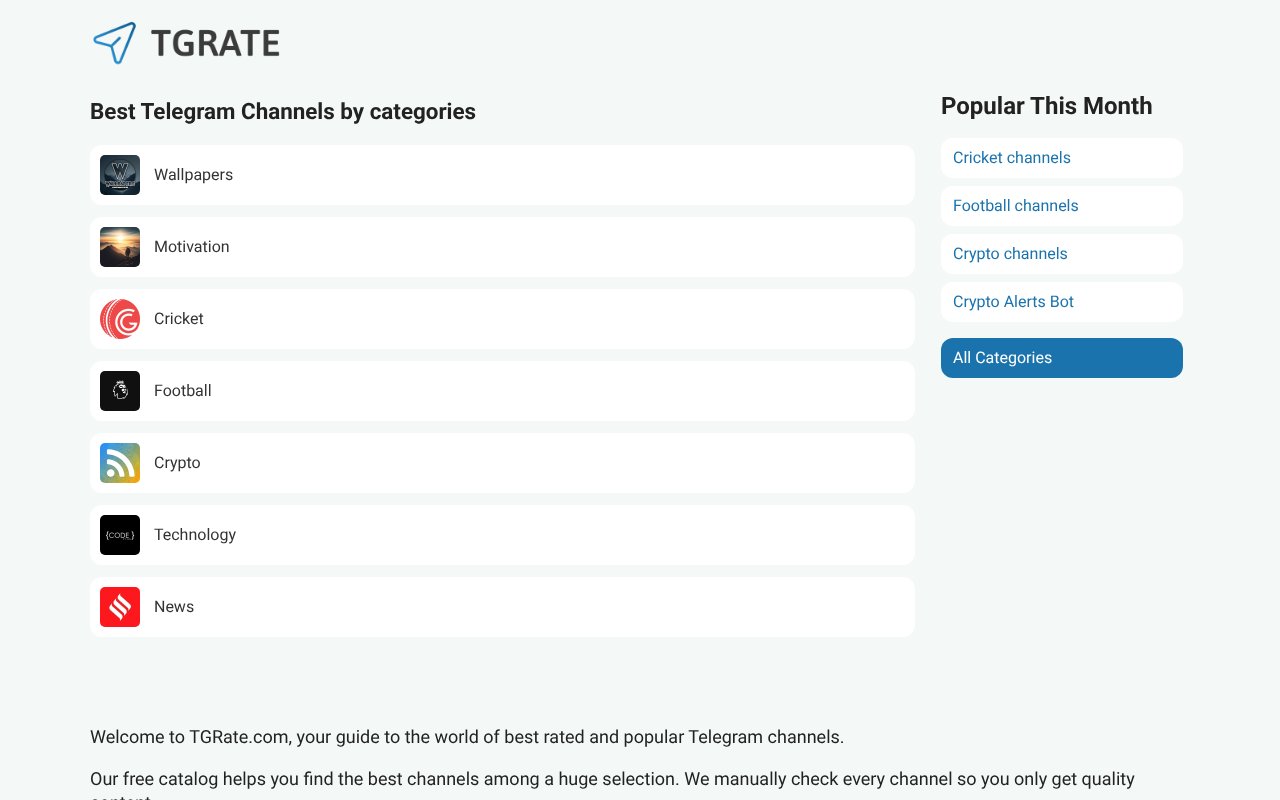Click the Crypto RSS-style feed icon
The image size is (1280, 800).
coord(120,462)
